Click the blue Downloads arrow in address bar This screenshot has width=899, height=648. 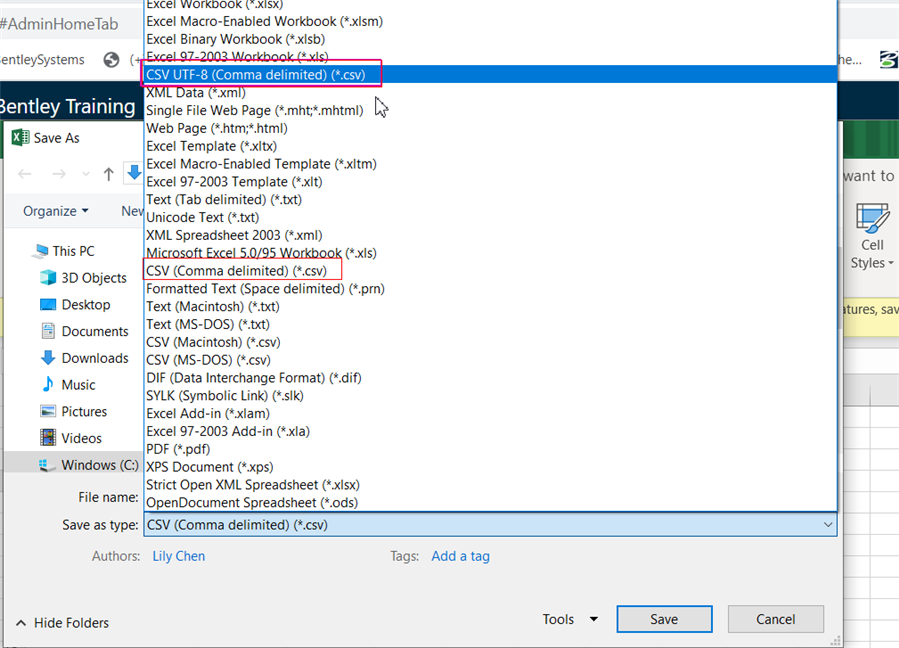(134, 172)
